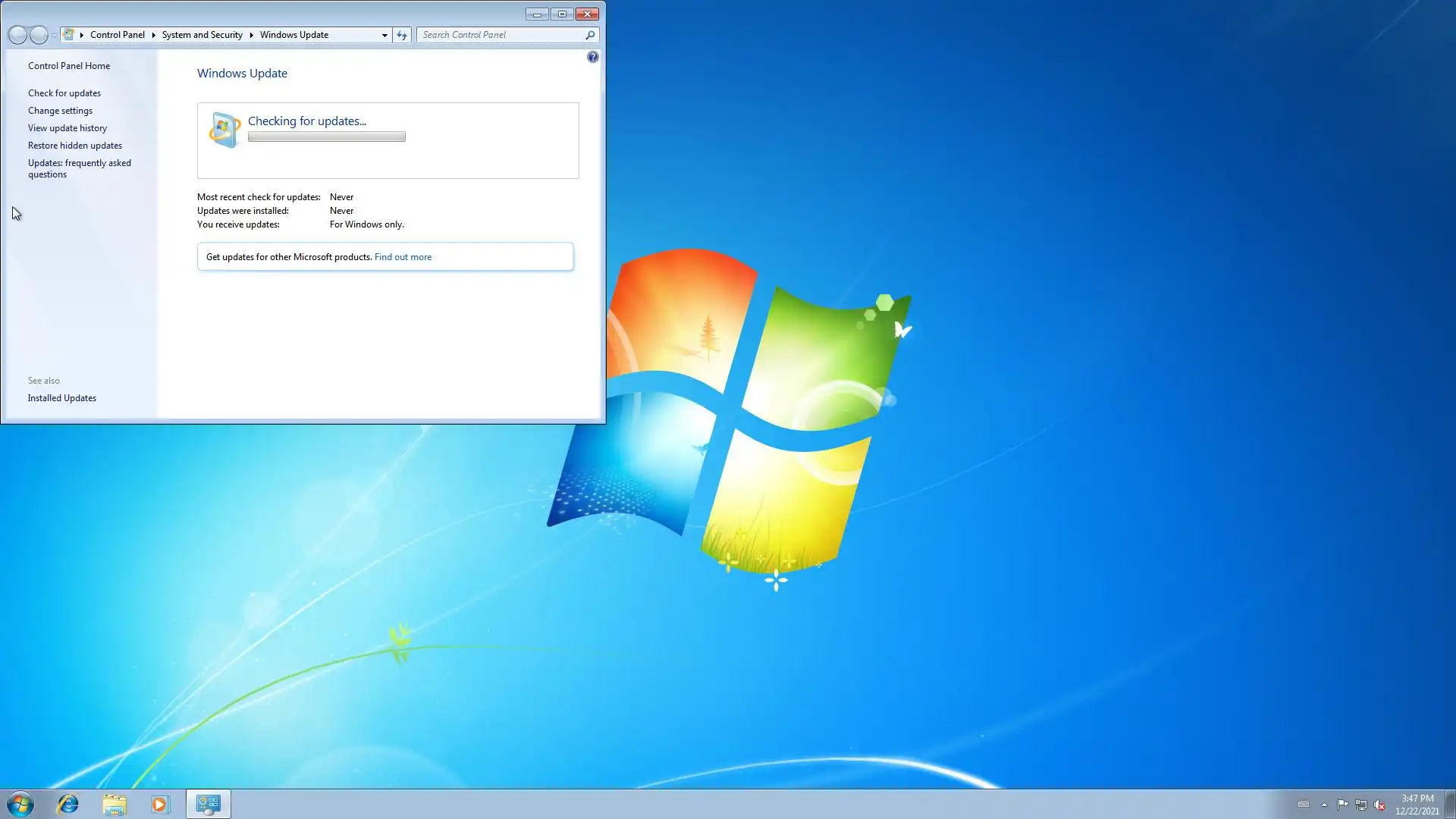Open Change settings in the sidebar
This screenshot has width=1456, height=819.
(60, 111)
